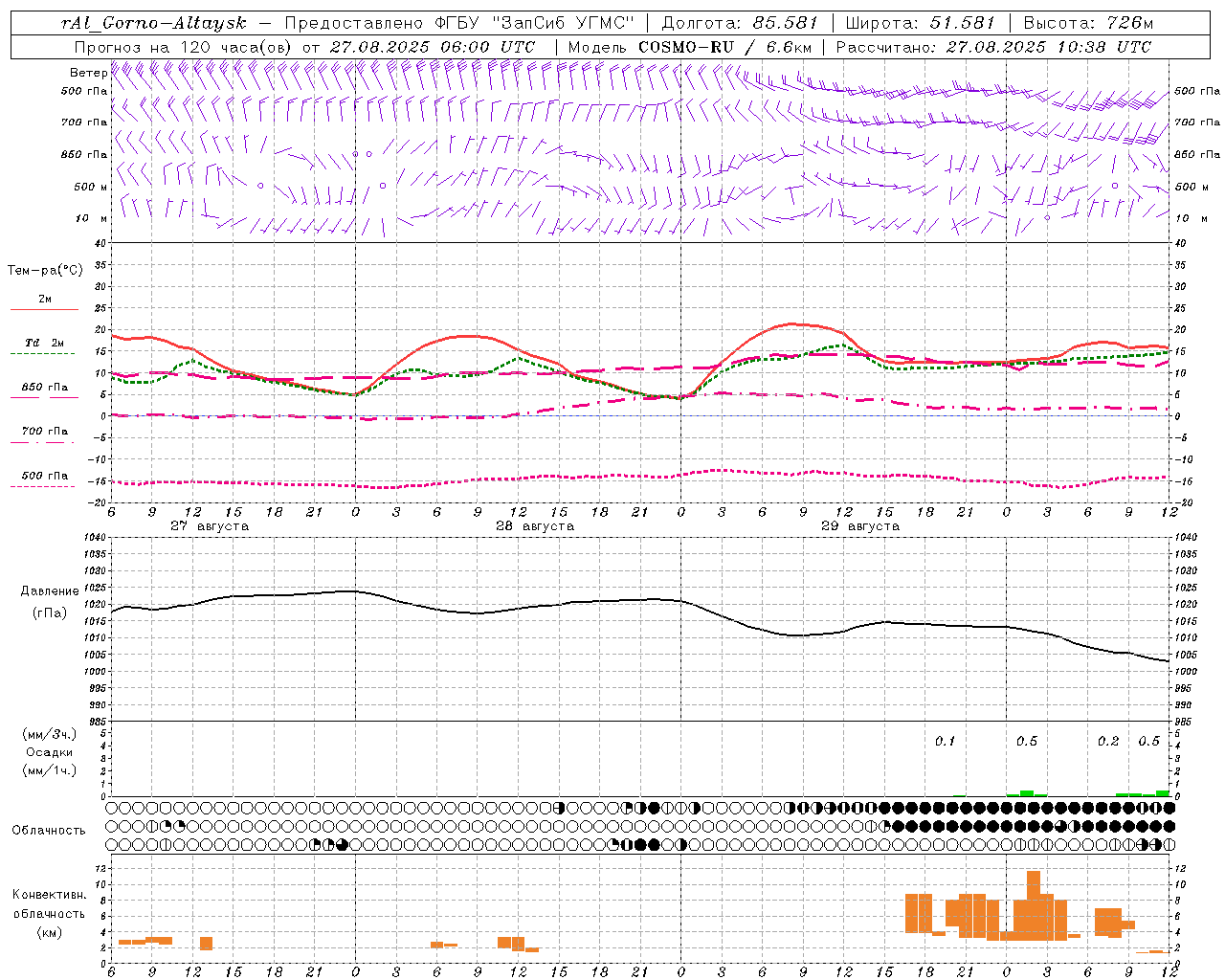Click the 'Прогноз на 120 часа(ов)' forecast text

point(184,47)
